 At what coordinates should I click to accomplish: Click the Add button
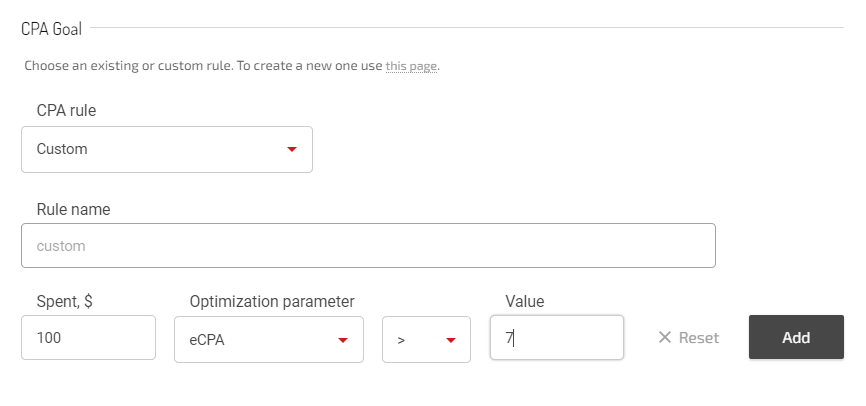[x=796, y=337]
